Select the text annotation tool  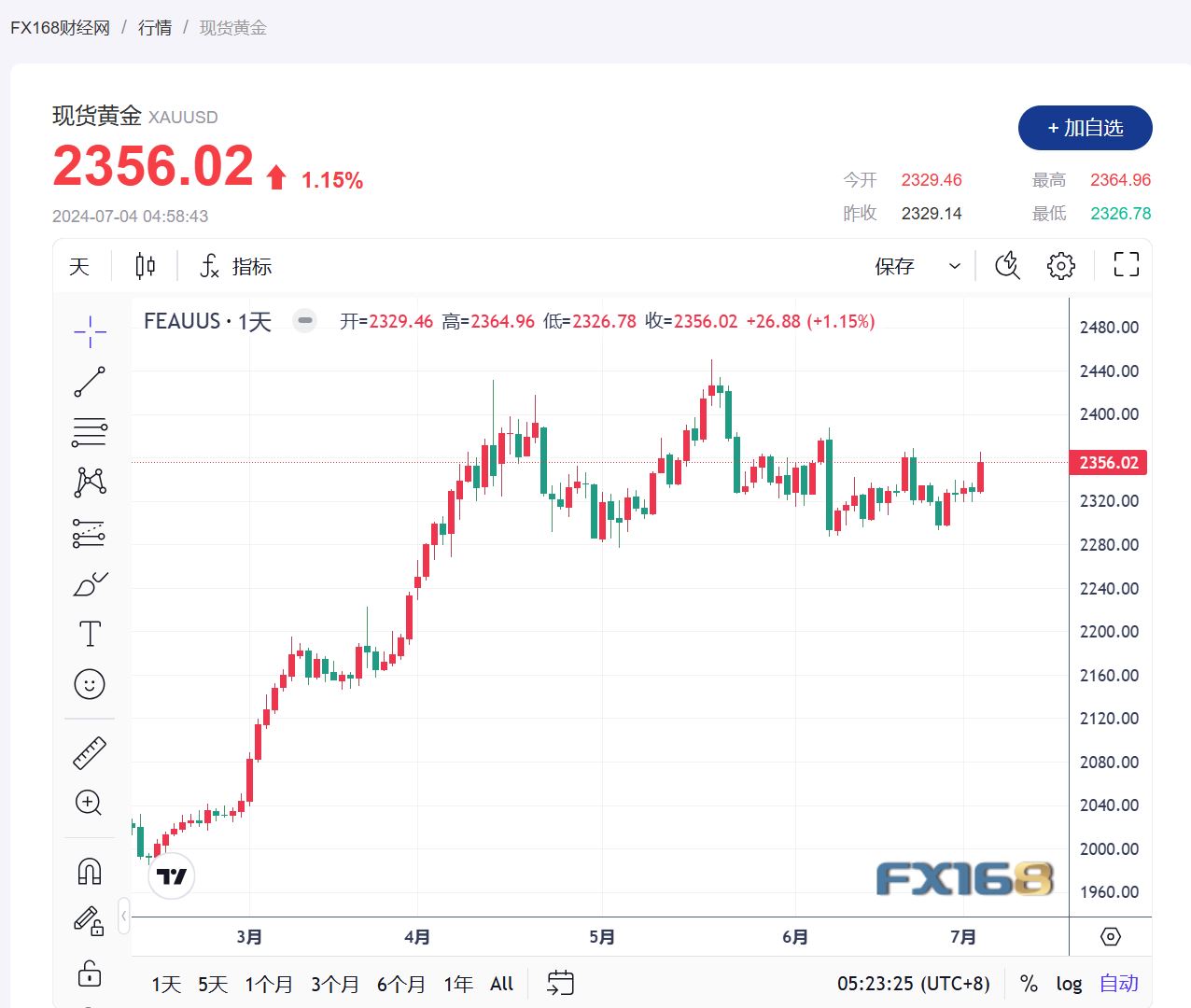90,635
